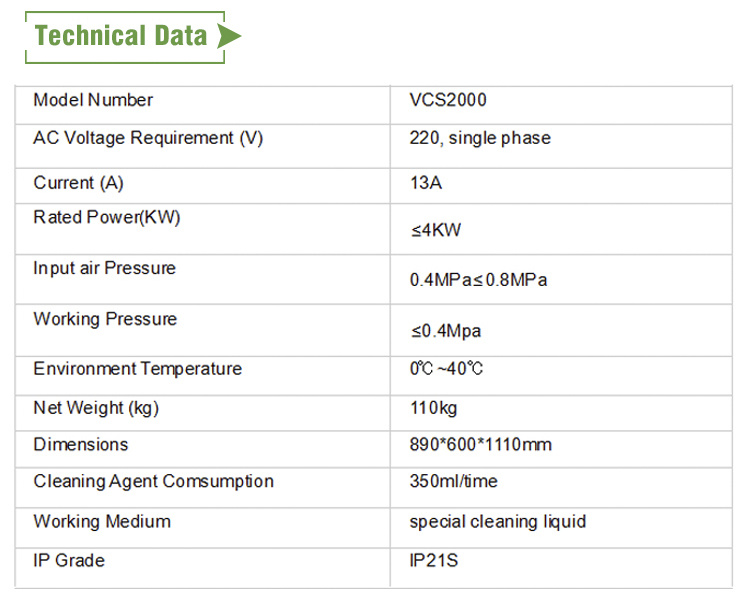Click the ≤4KW rated power value
This screenshot has width=750, height=601.
point(436,230)
